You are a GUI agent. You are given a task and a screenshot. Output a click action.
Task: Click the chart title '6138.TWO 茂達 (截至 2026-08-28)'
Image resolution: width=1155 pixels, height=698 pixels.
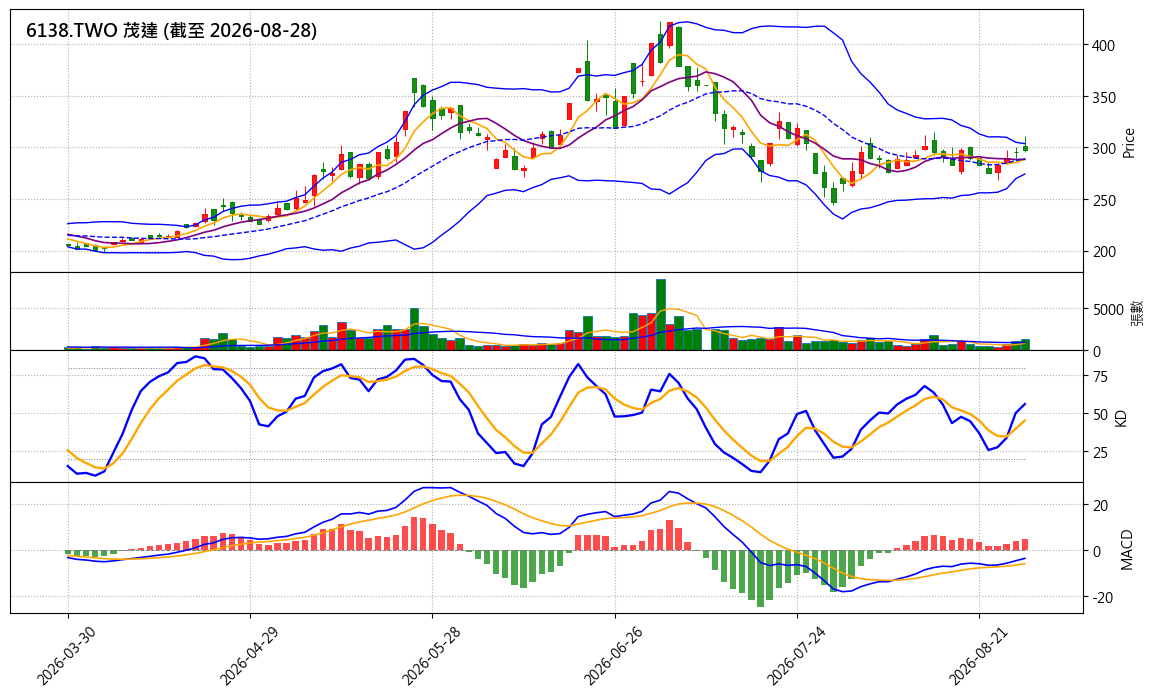(x=171, y=30)
